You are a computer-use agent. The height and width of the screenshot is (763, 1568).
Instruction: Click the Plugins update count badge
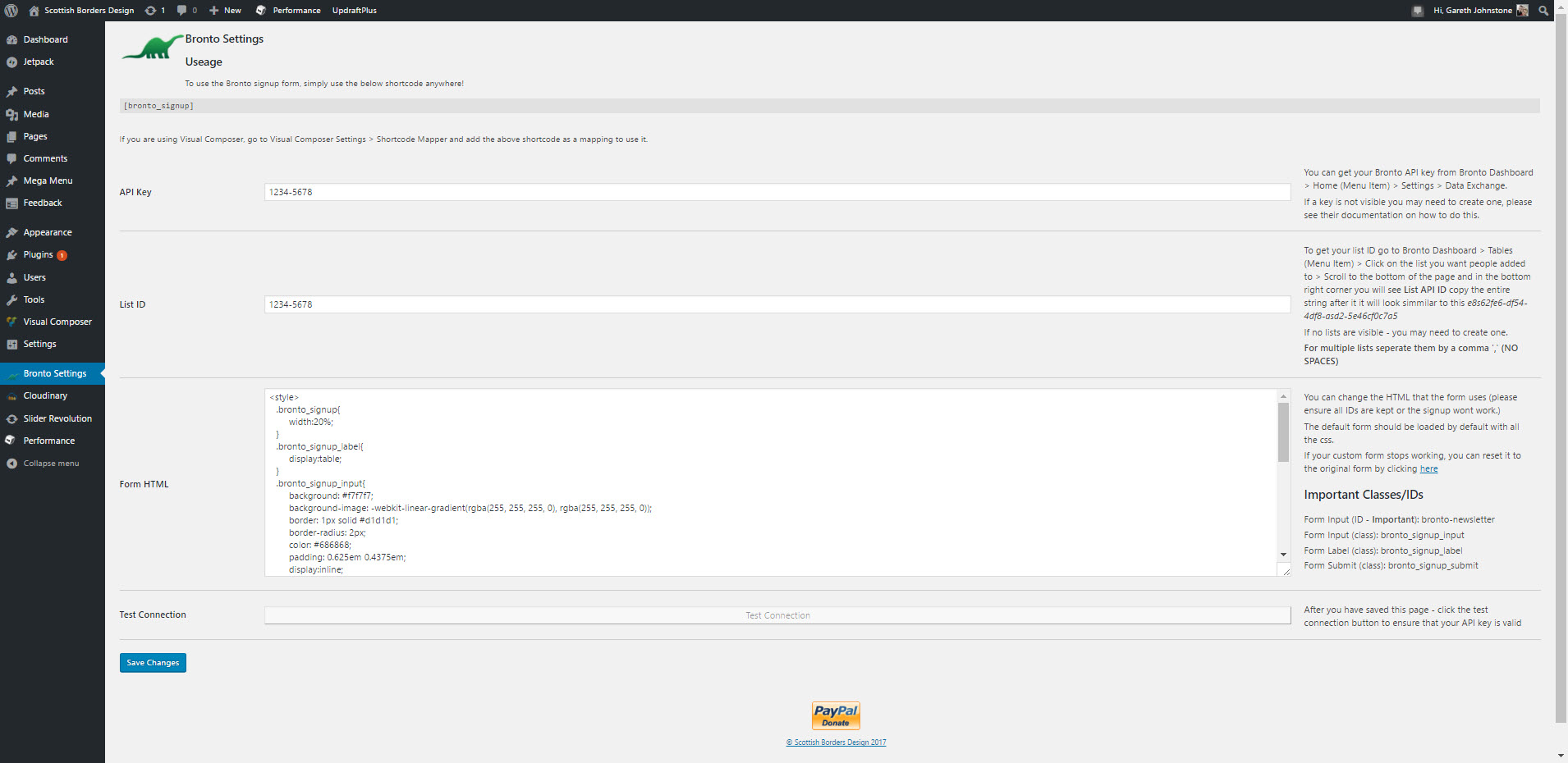(62, 255)
